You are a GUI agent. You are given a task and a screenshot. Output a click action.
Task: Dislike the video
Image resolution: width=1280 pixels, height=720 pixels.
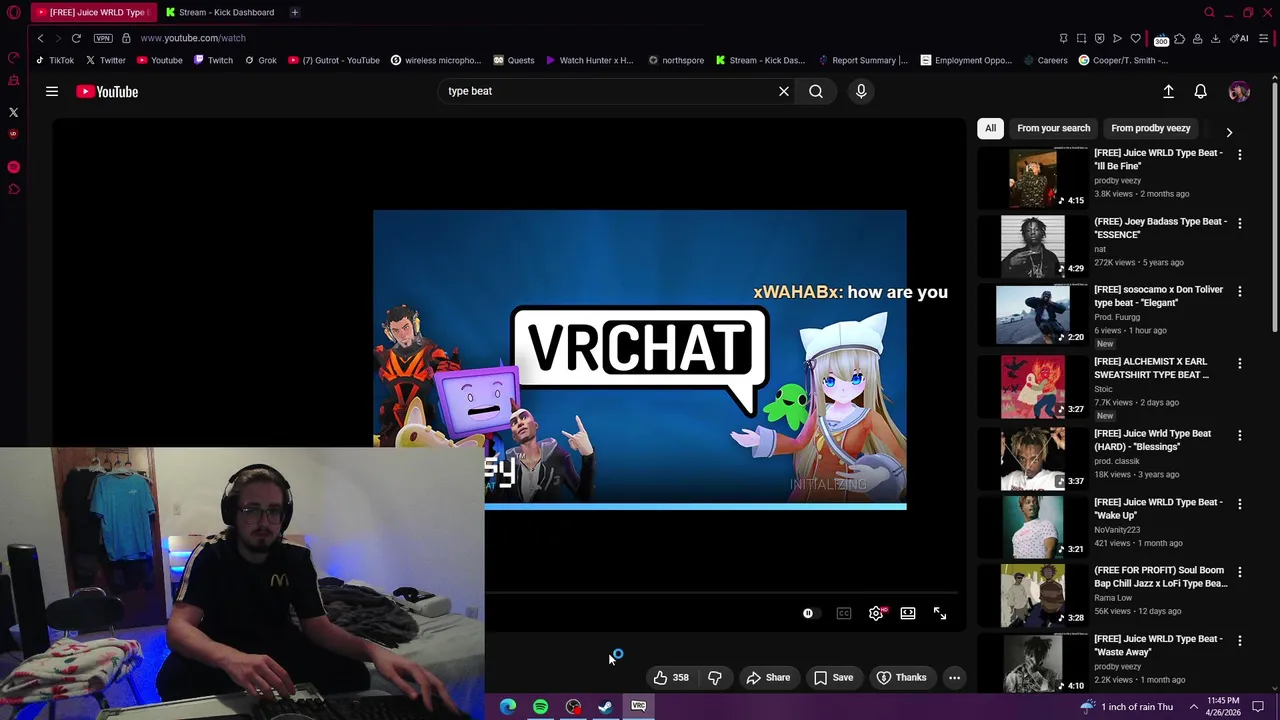tap(715, 678)
